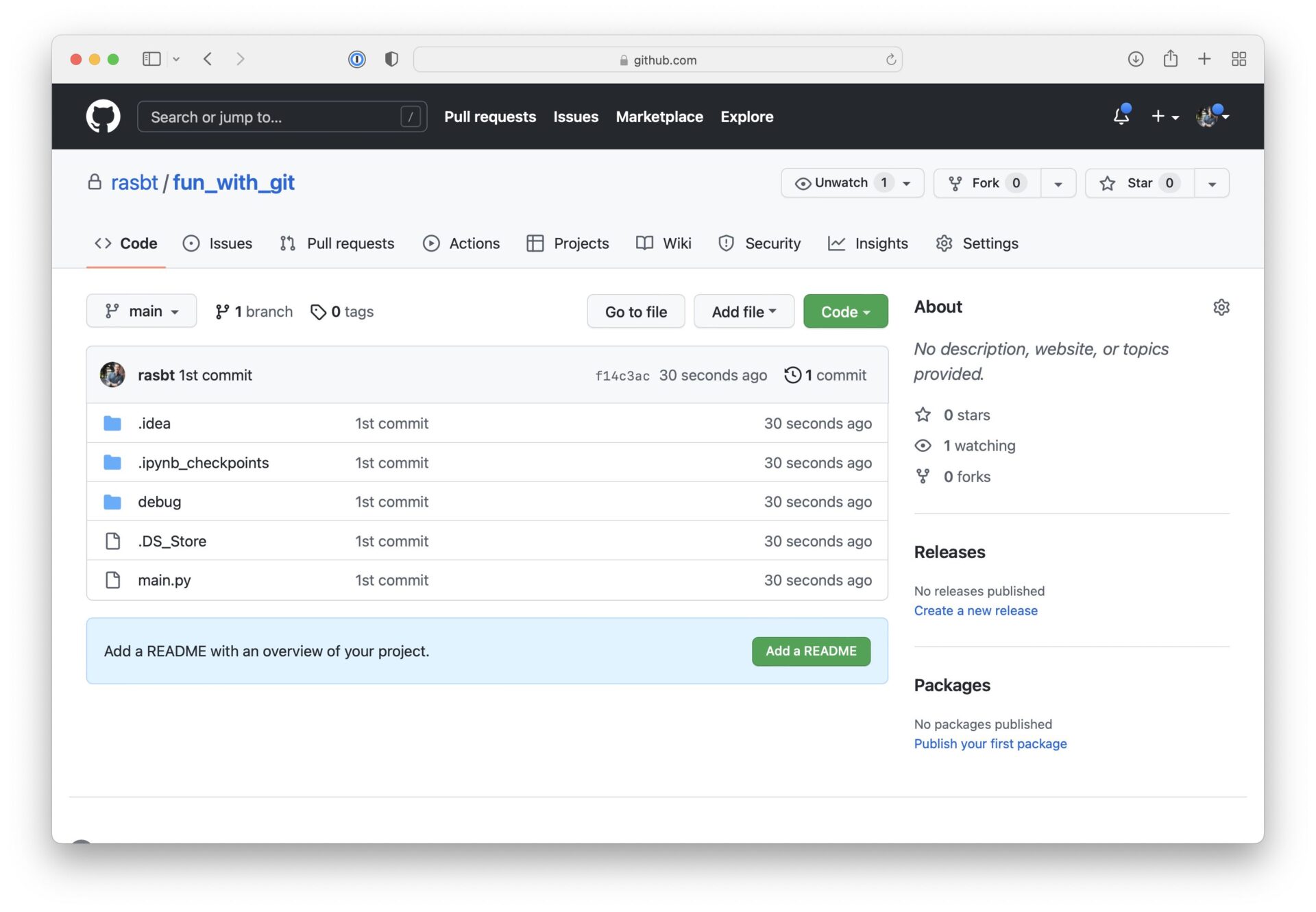Open the debug folder
Image resolution: width=1316 pixels, height=912 pixels.
coord(159,502)
